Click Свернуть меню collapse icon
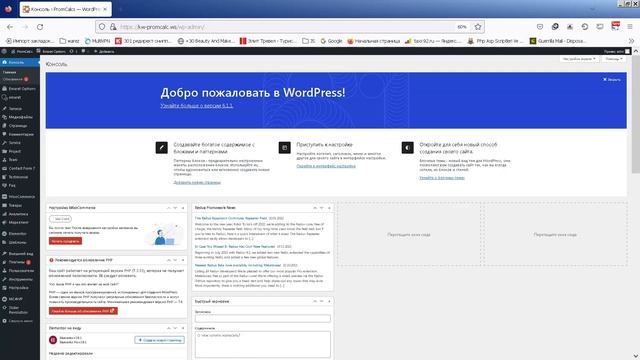 (4, 321)
